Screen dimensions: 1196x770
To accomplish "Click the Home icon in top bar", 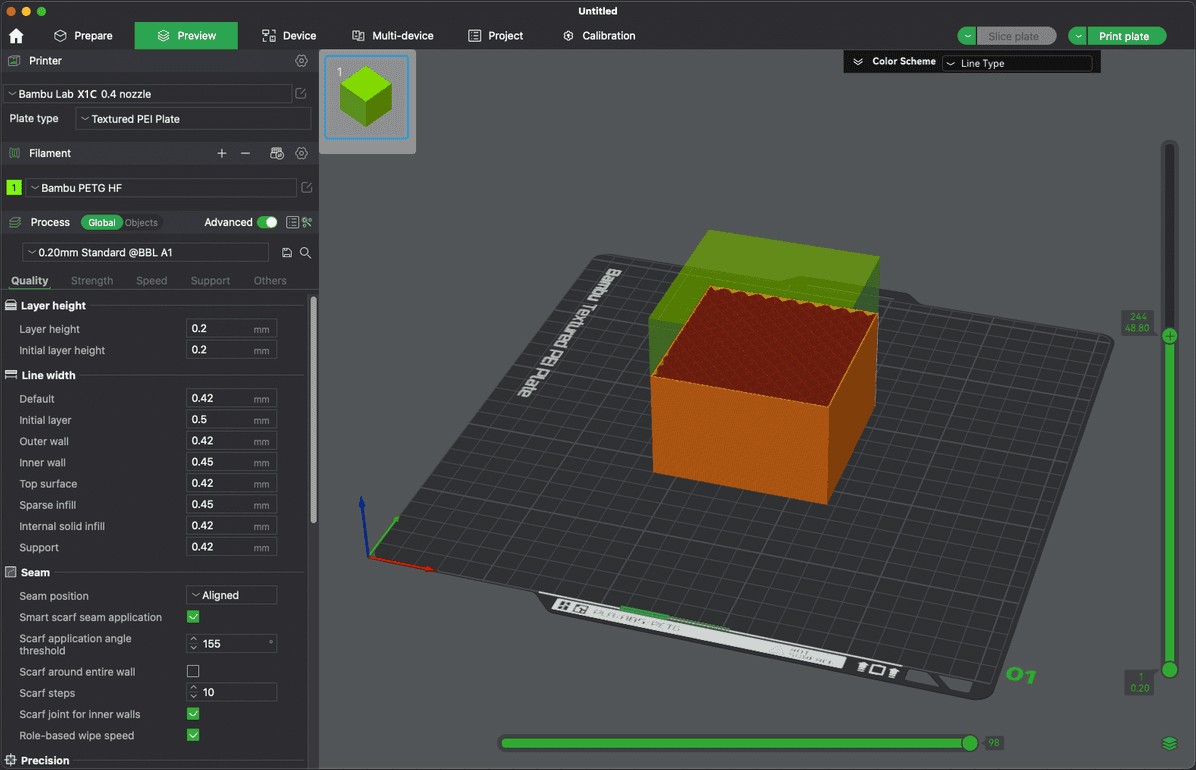I will (x=16, y=36).
